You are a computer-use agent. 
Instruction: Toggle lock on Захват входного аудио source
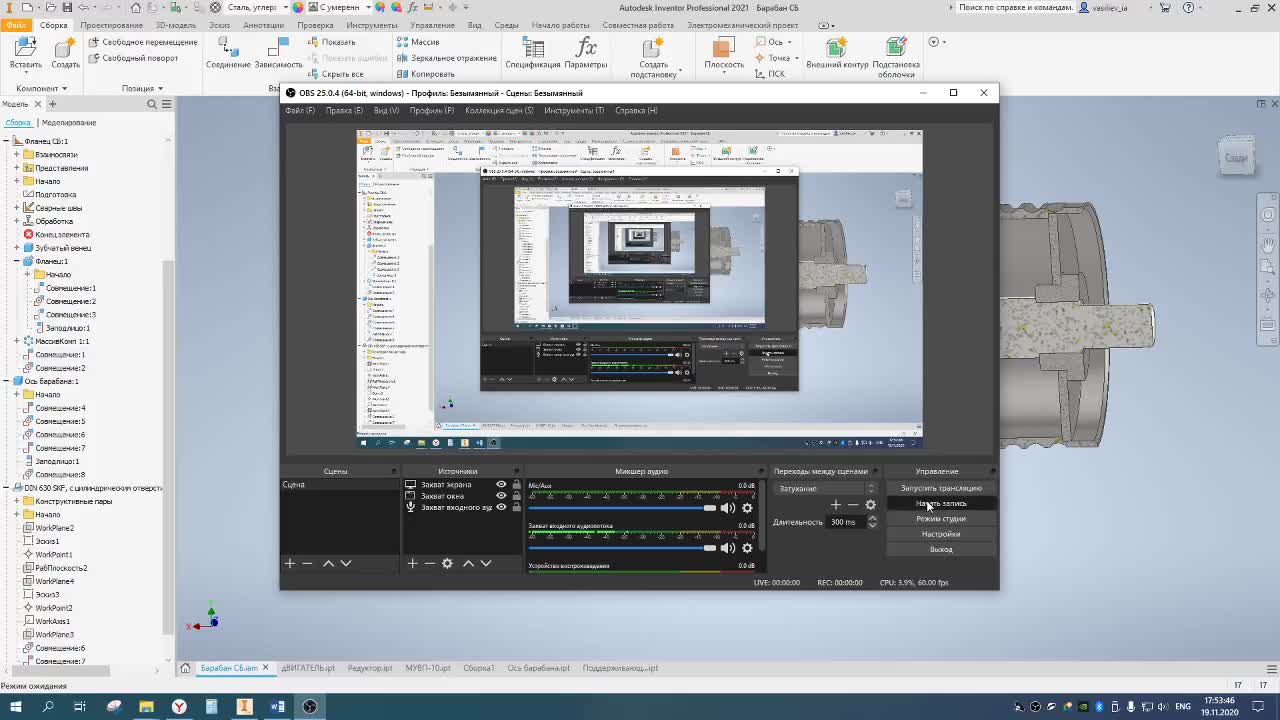[516, 507]
